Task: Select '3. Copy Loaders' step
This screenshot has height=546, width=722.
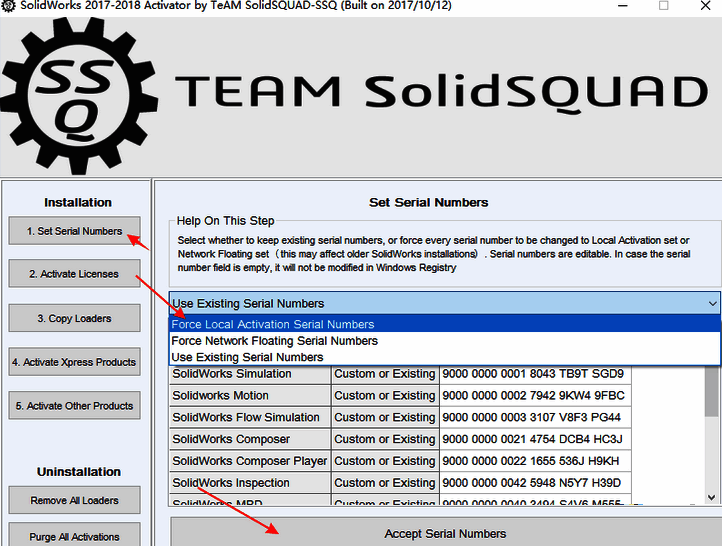Action: tap(74, 318)
